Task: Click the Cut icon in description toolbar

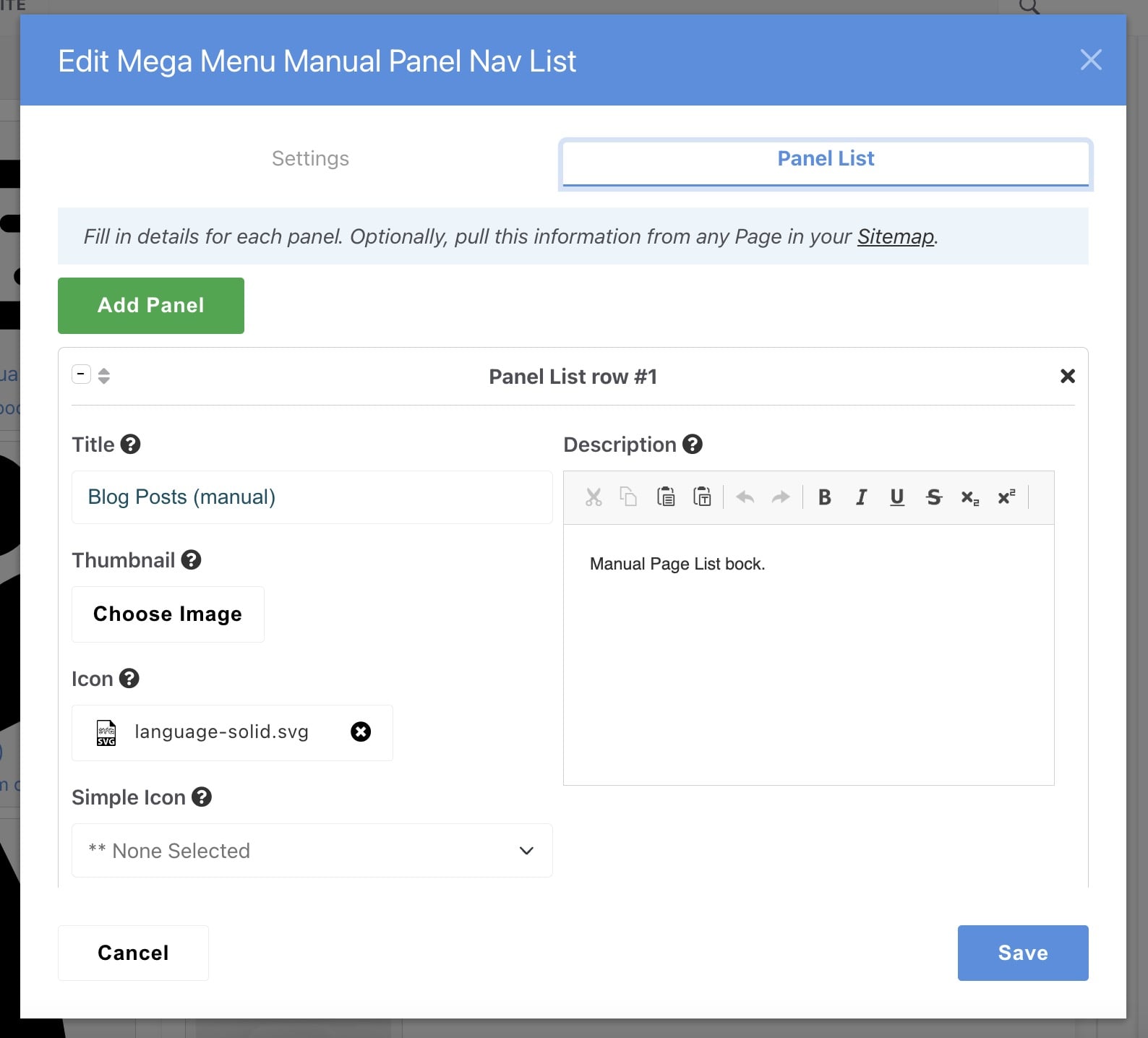Action: coord(594,497)
